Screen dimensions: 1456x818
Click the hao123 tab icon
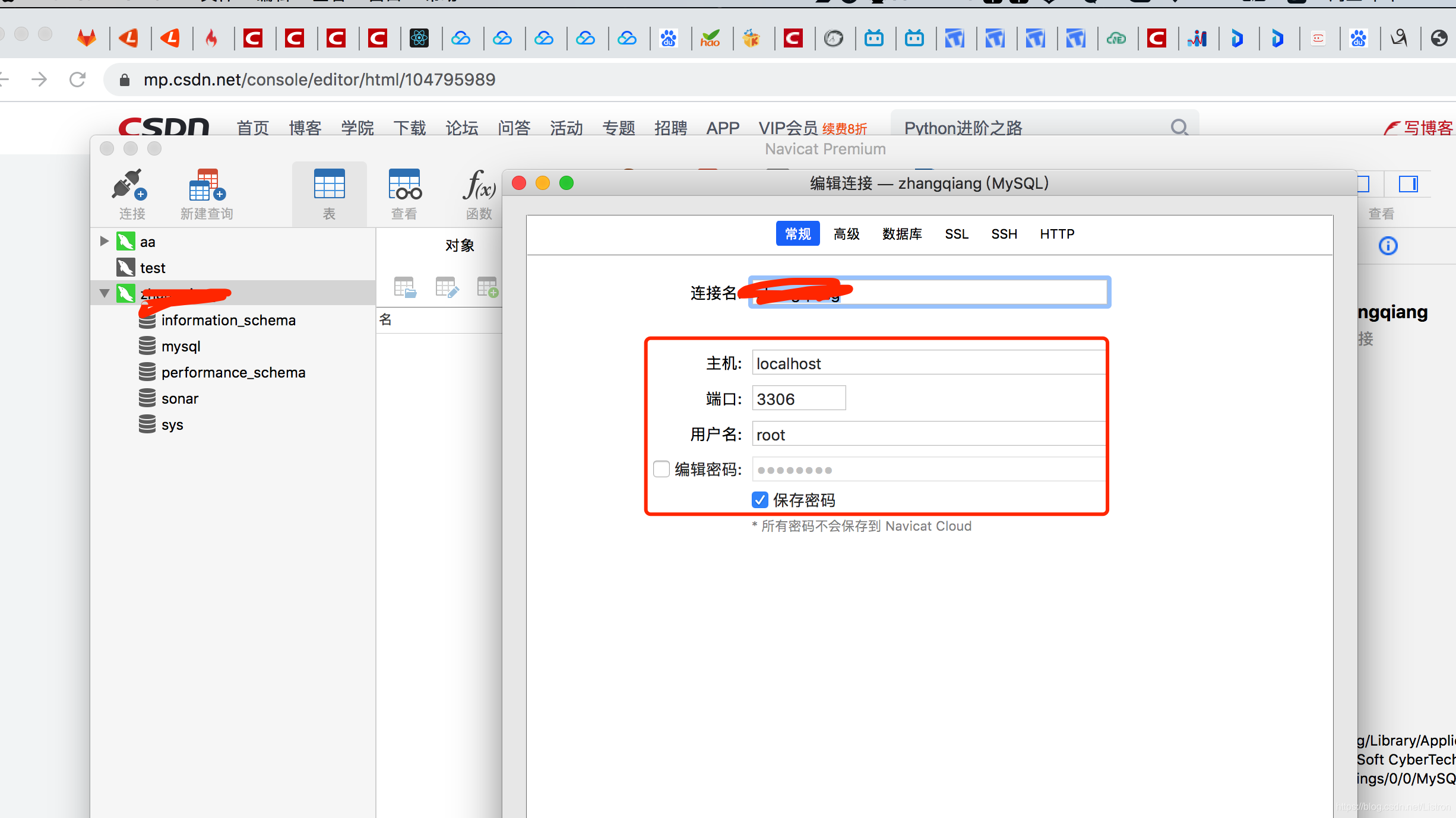710,39
